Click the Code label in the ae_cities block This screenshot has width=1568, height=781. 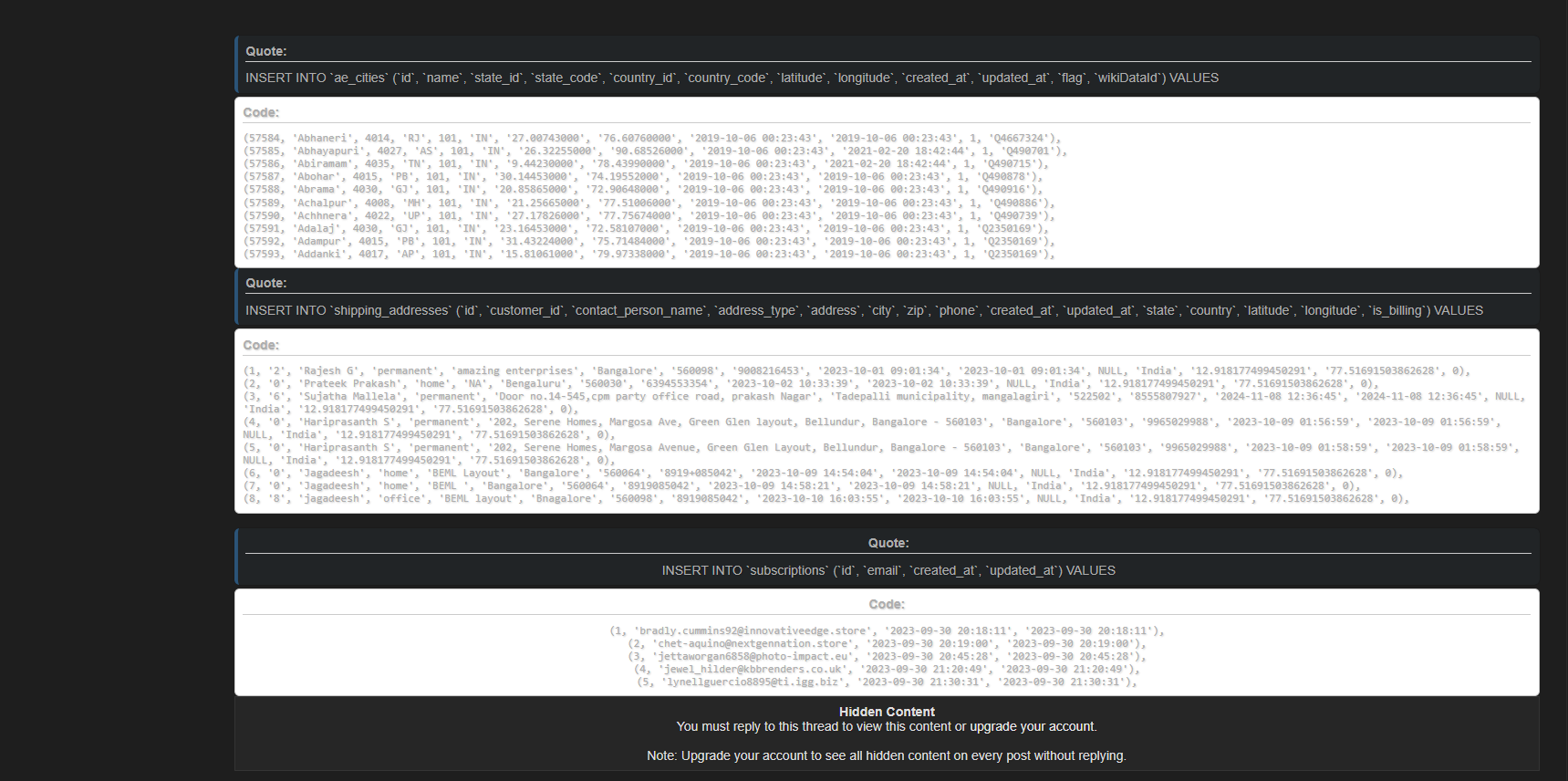coord(261,112)
